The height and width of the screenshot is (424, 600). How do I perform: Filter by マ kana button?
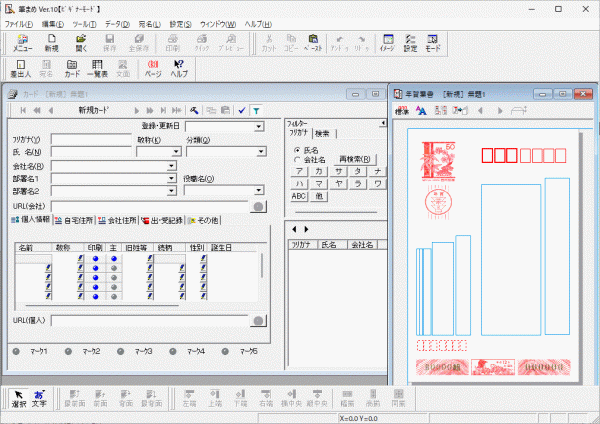(x=319, y=184)
